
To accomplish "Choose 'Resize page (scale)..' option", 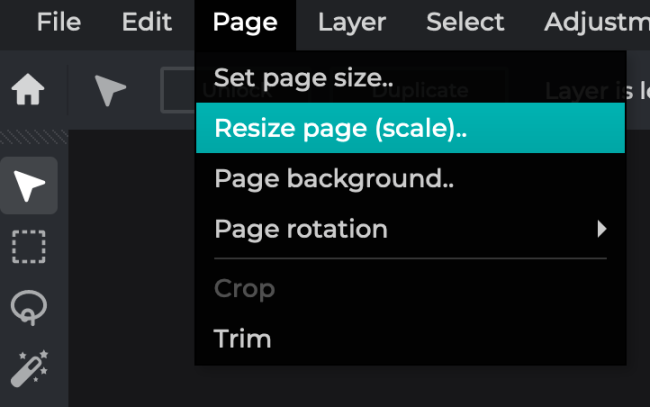I will (340, 128).
